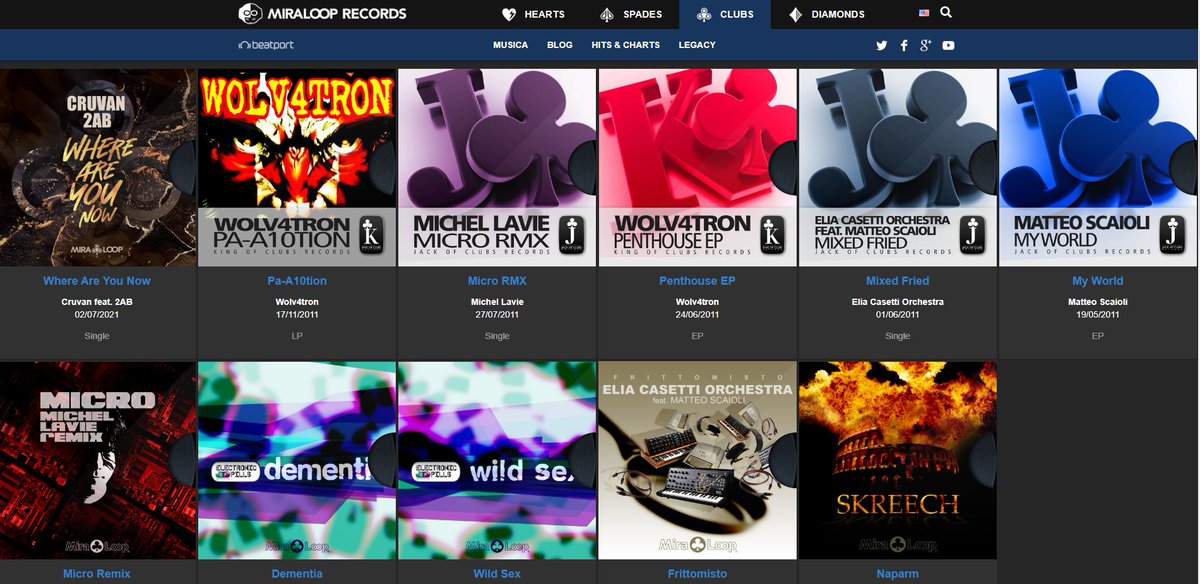1200x584 pixels.
Task: Click the Mixed Fried title link
Action: coord(898,281)
